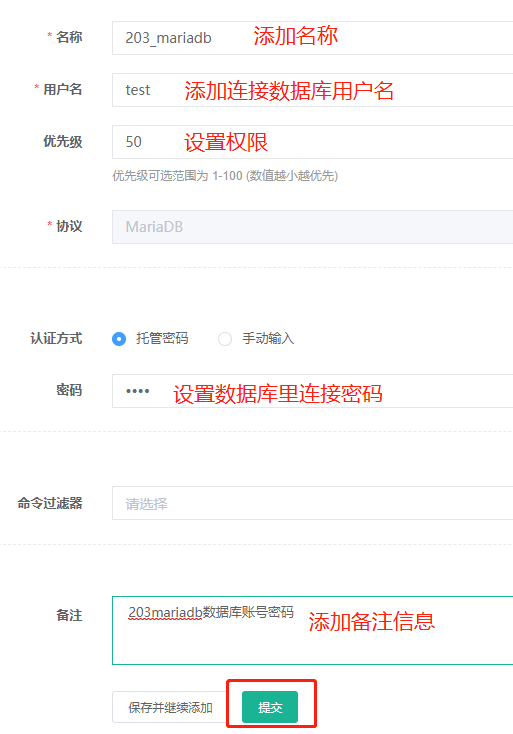Click the 优先级 input field showing 50
The width and height of the screenshot is (513, 734).
click(x=313, y=142)
